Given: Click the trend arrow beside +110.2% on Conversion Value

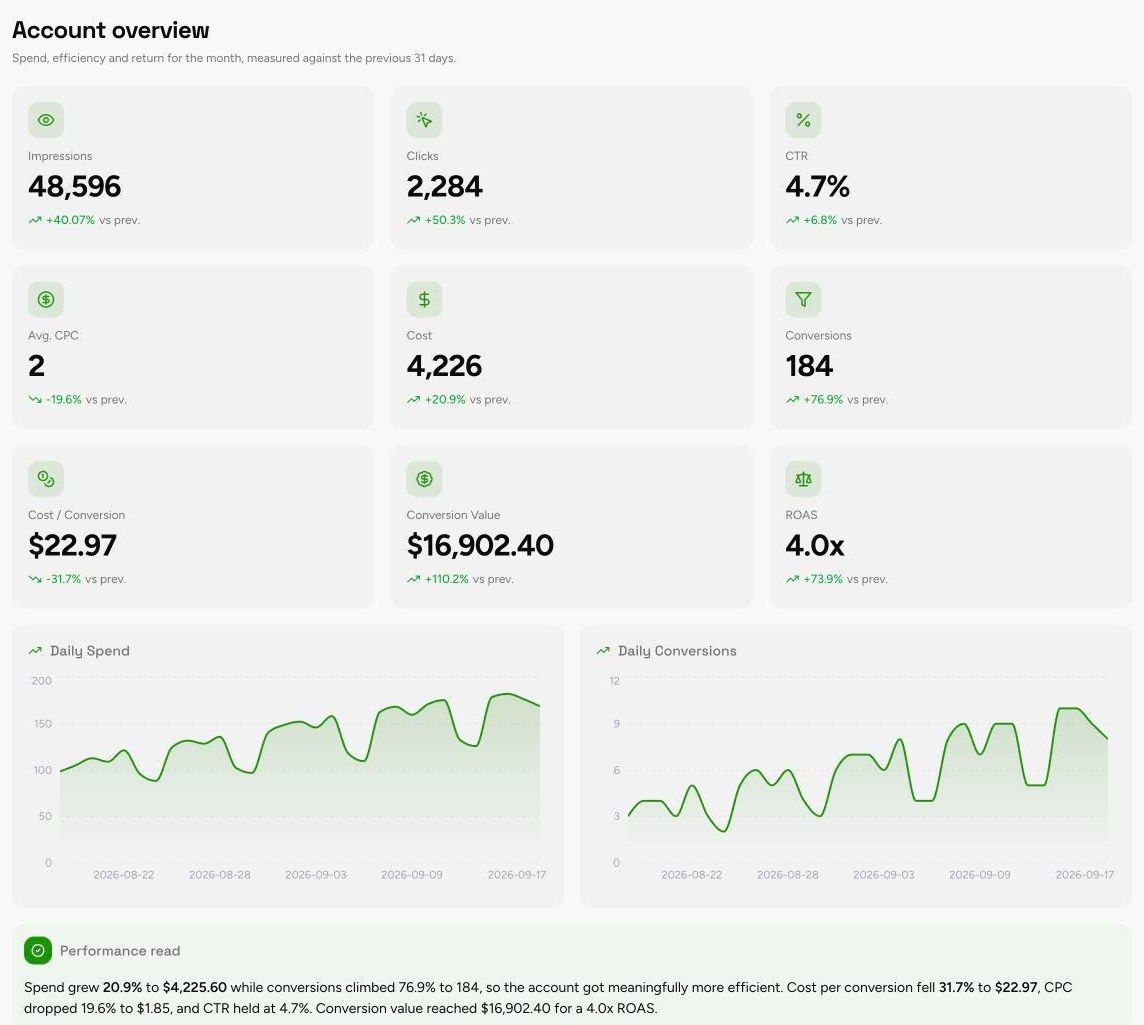Looking at the screenshot, I should point(413,579).
